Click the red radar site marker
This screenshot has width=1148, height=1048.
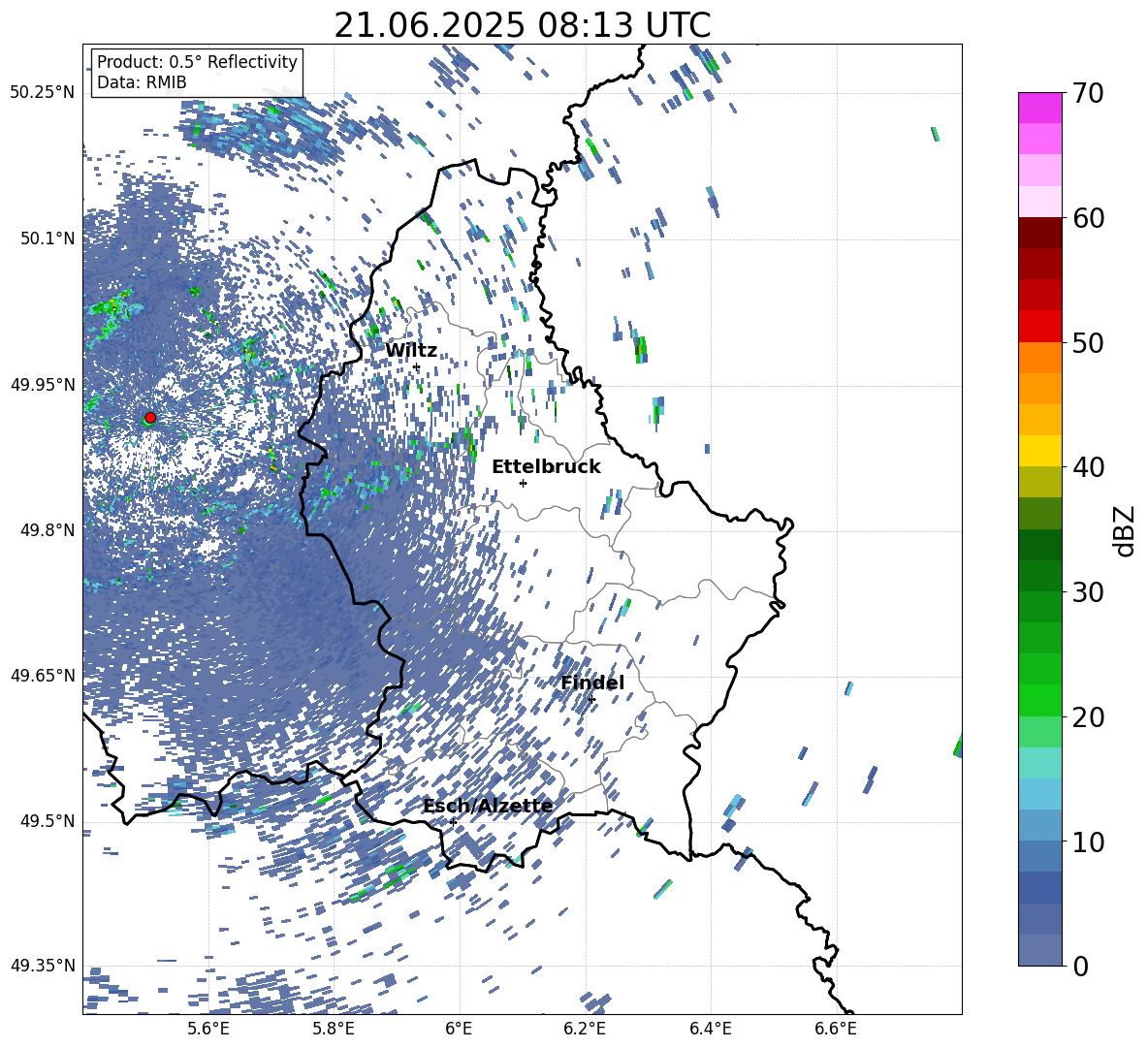click(150, 418)
